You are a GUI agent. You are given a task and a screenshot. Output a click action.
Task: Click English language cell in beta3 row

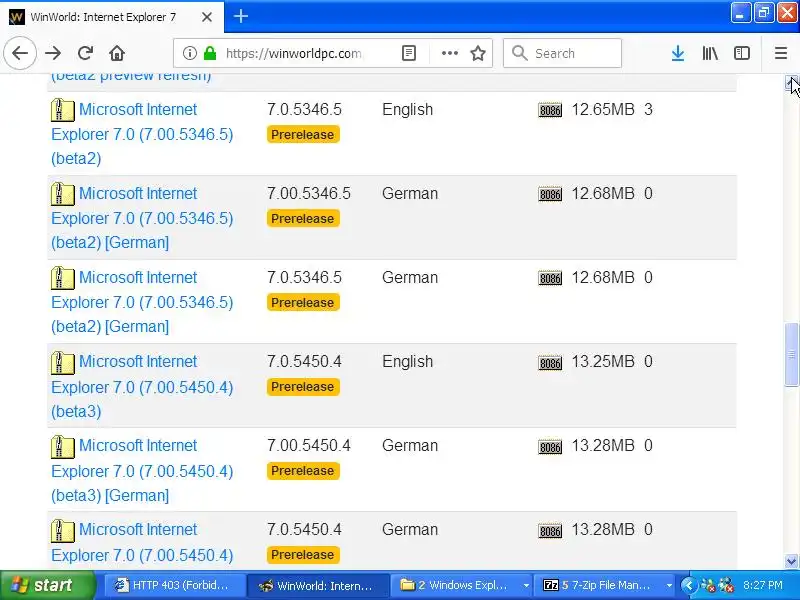coord(408,361)
